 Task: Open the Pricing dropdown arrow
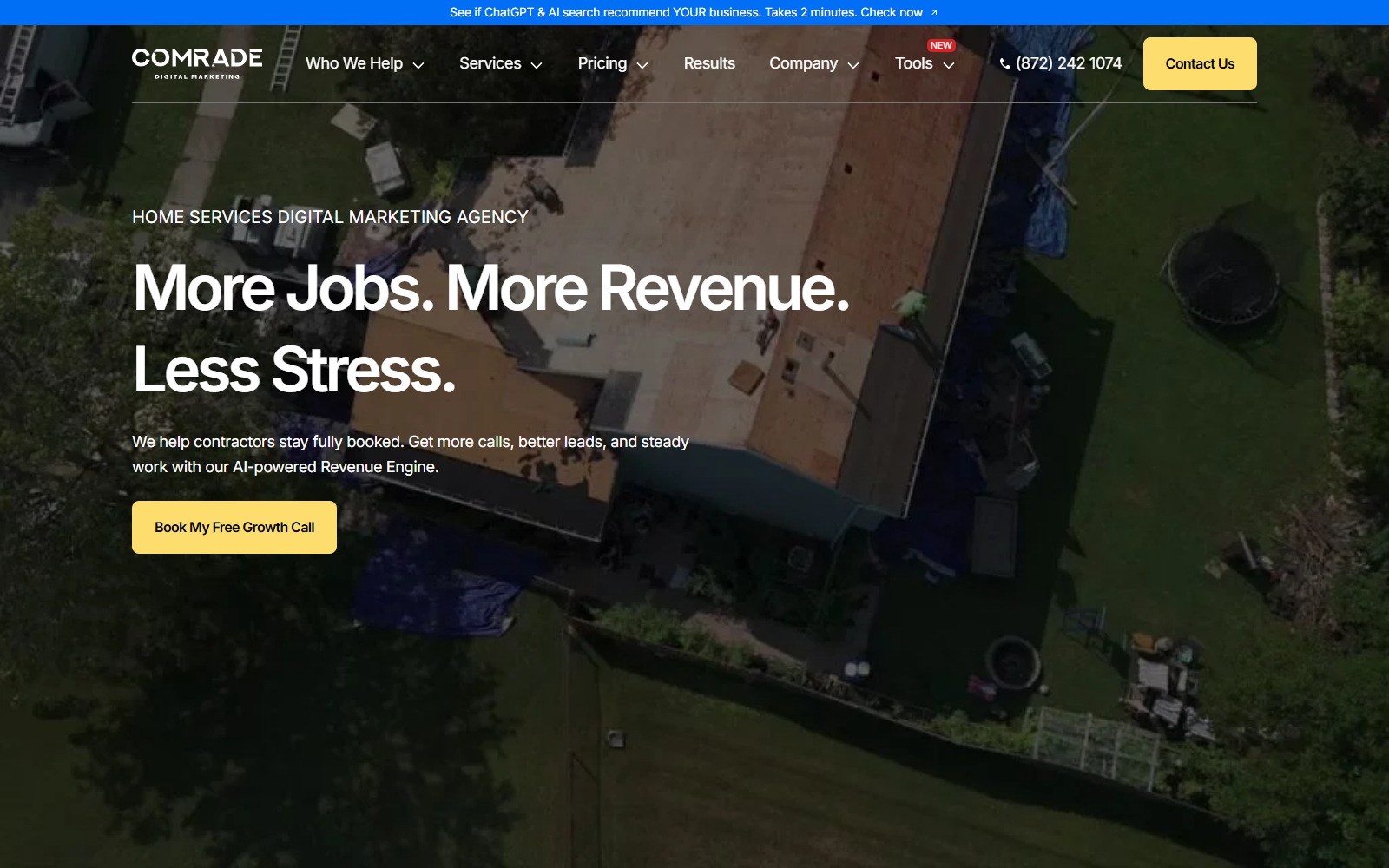coord(642,65)
